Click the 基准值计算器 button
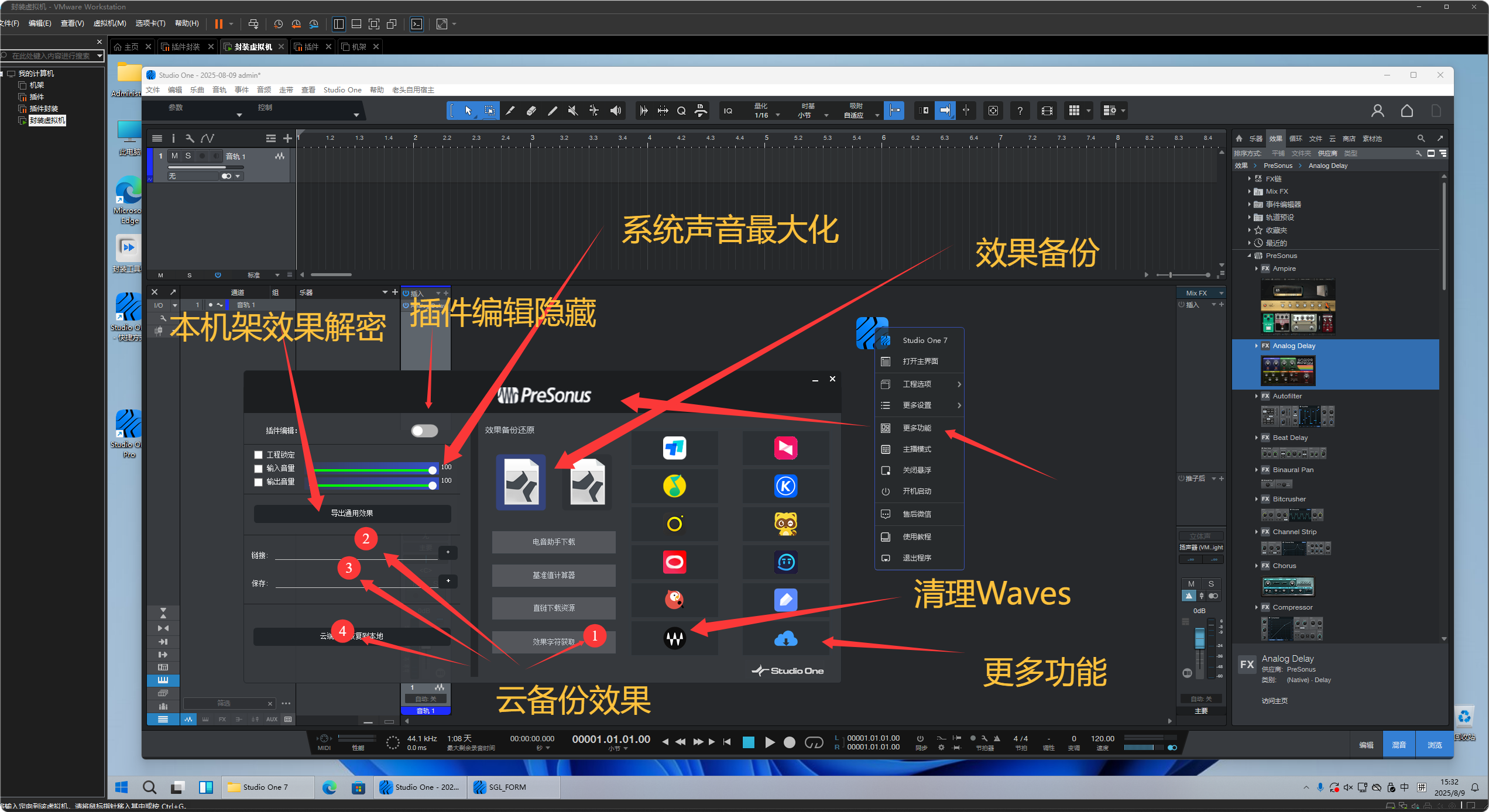1489x812 pixels. (554, 576)
